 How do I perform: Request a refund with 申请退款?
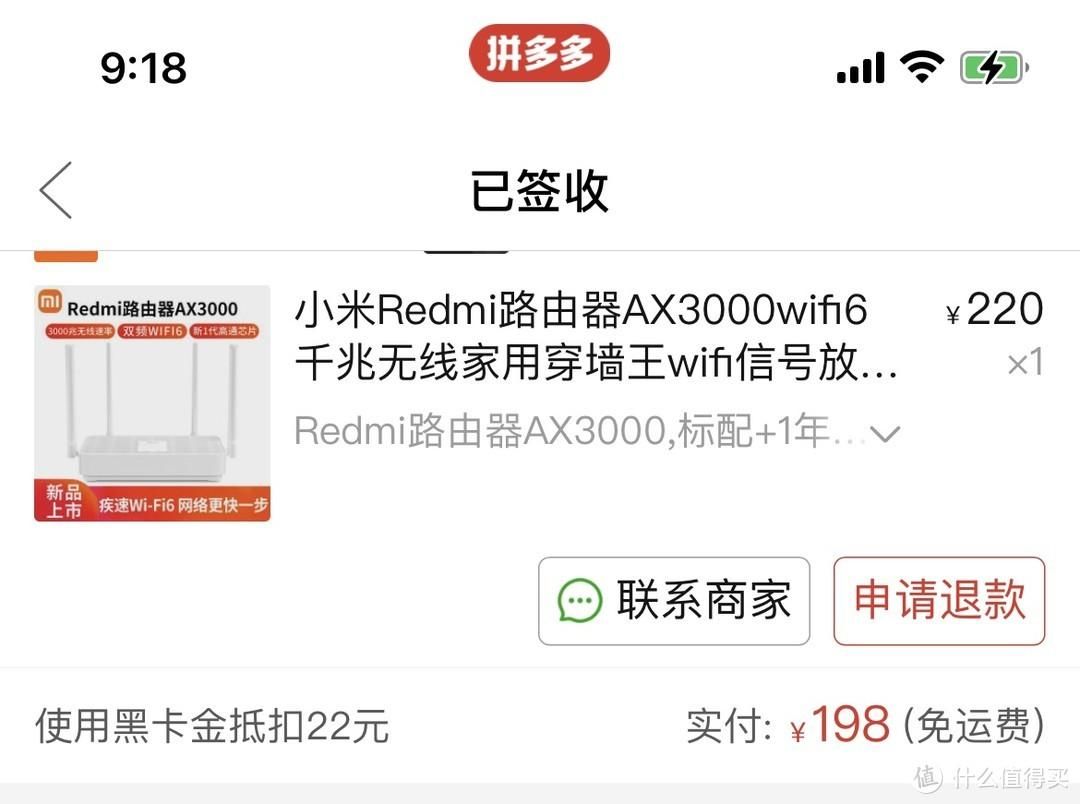[x=939, y=601]
